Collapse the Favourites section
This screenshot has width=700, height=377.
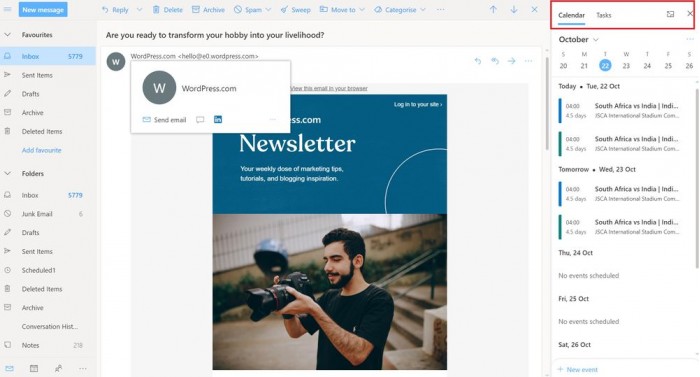click(x=7, y=34)
